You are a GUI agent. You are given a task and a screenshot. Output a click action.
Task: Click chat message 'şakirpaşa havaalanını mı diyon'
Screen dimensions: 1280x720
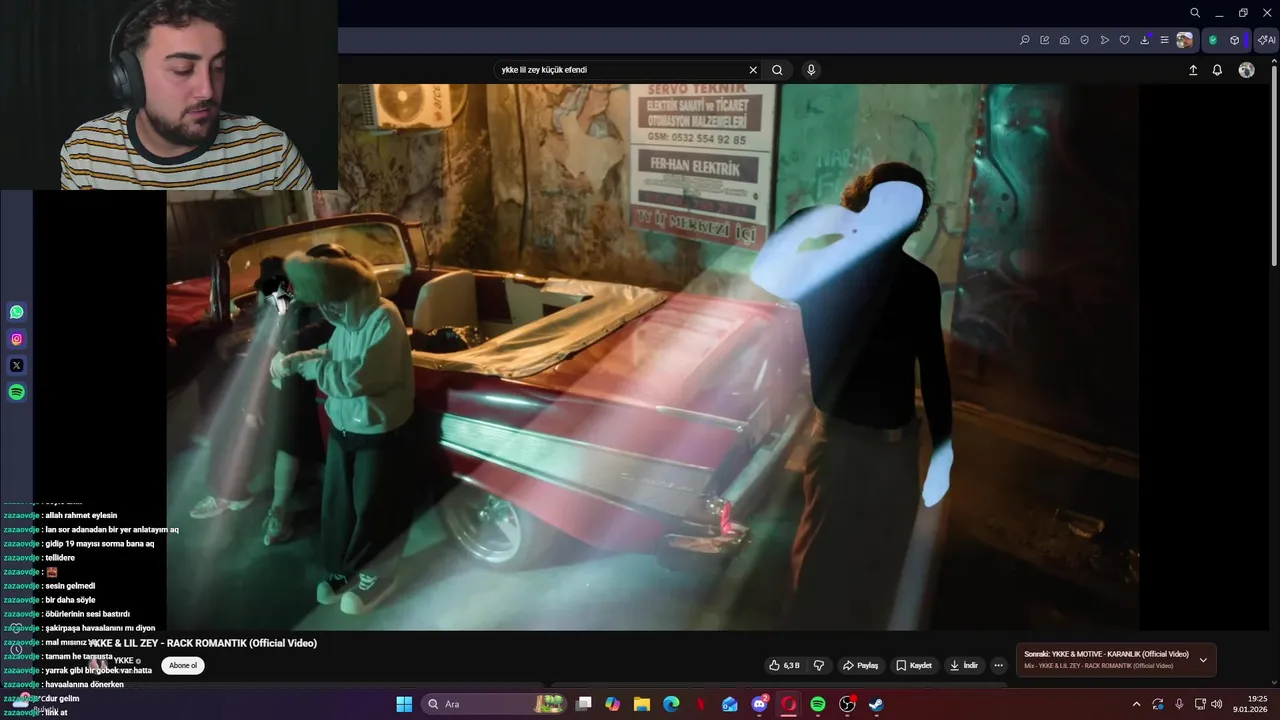pos(100,628)
